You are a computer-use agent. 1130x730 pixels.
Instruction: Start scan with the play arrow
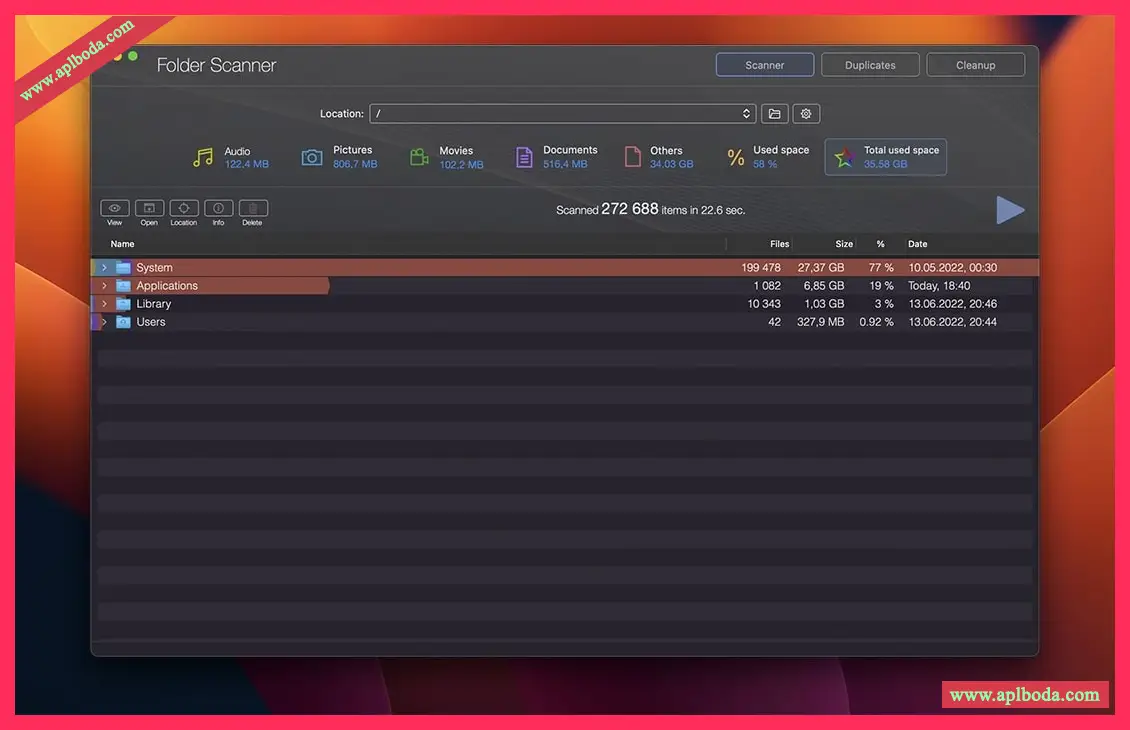click(x=1010, y=210)
